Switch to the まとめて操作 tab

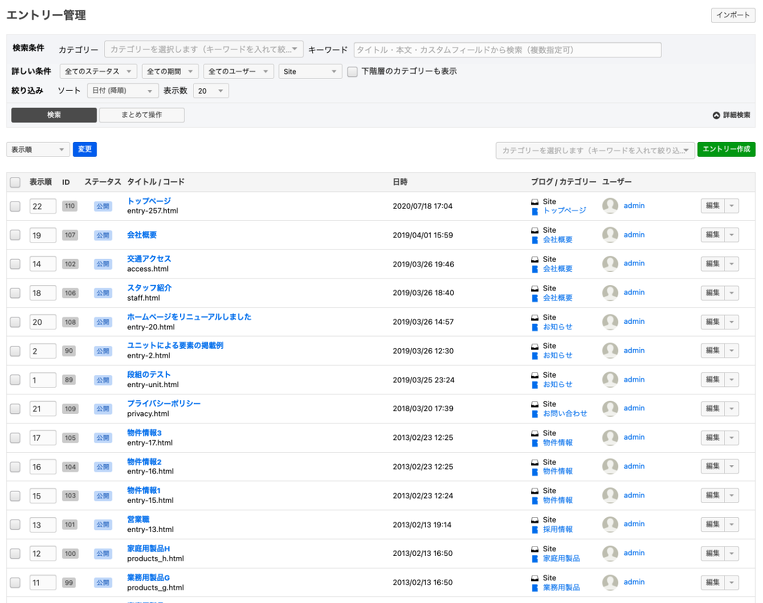click(x=142, y=115)
